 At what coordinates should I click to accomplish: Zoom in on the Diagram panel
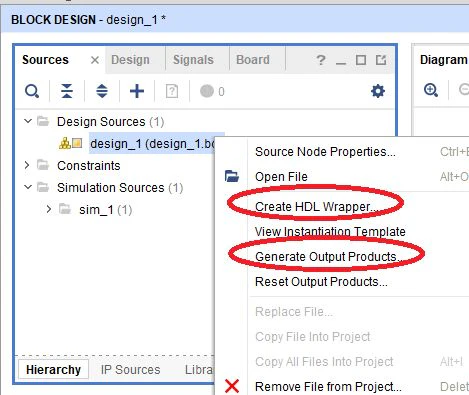tap(431, 90)
